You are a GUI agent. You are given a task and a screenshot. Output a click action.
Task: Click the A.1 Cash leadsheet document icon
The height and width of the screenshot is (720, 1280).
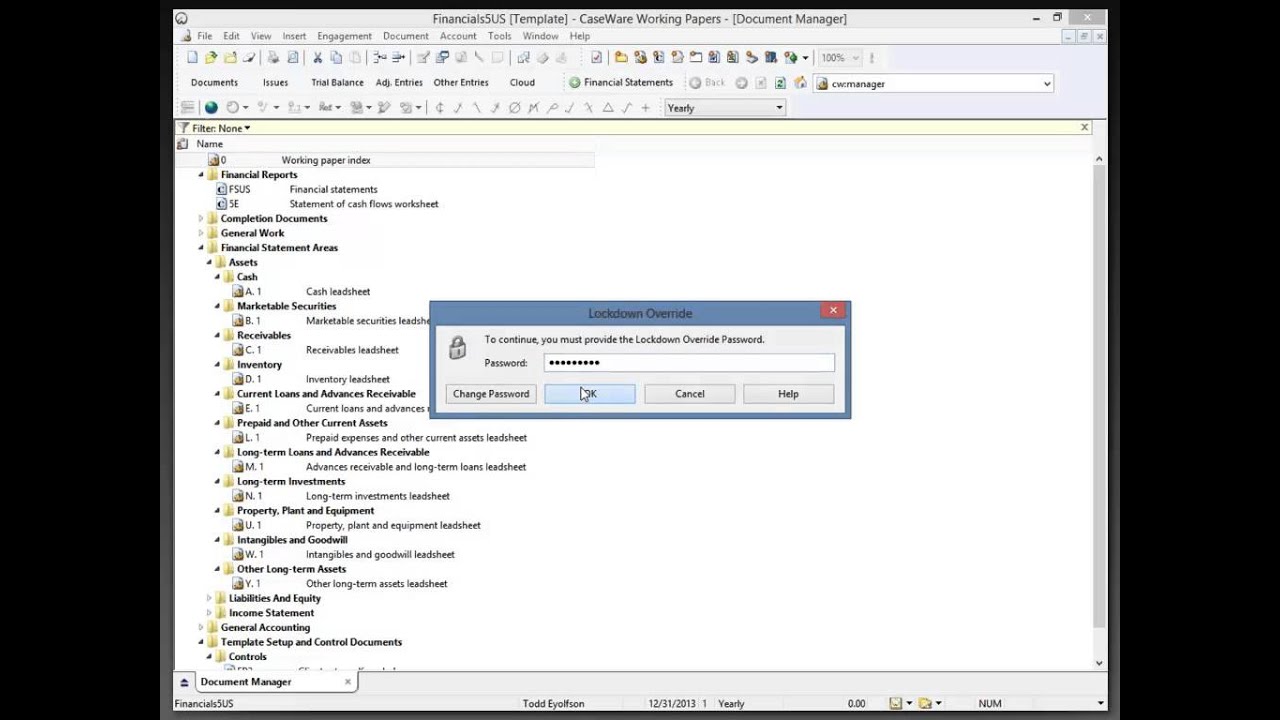[238, 291]
